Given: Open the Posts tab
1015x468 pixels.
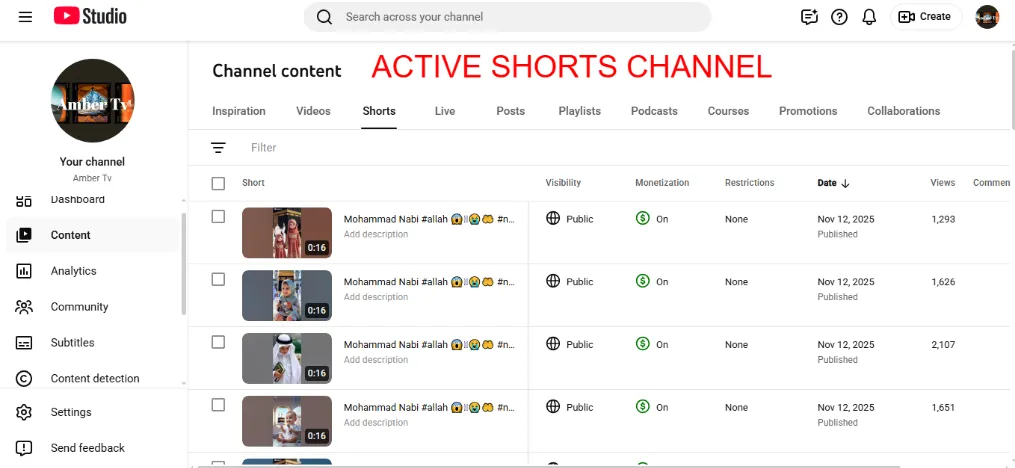Looking at the screenshot, I should (x=510, y=111).
